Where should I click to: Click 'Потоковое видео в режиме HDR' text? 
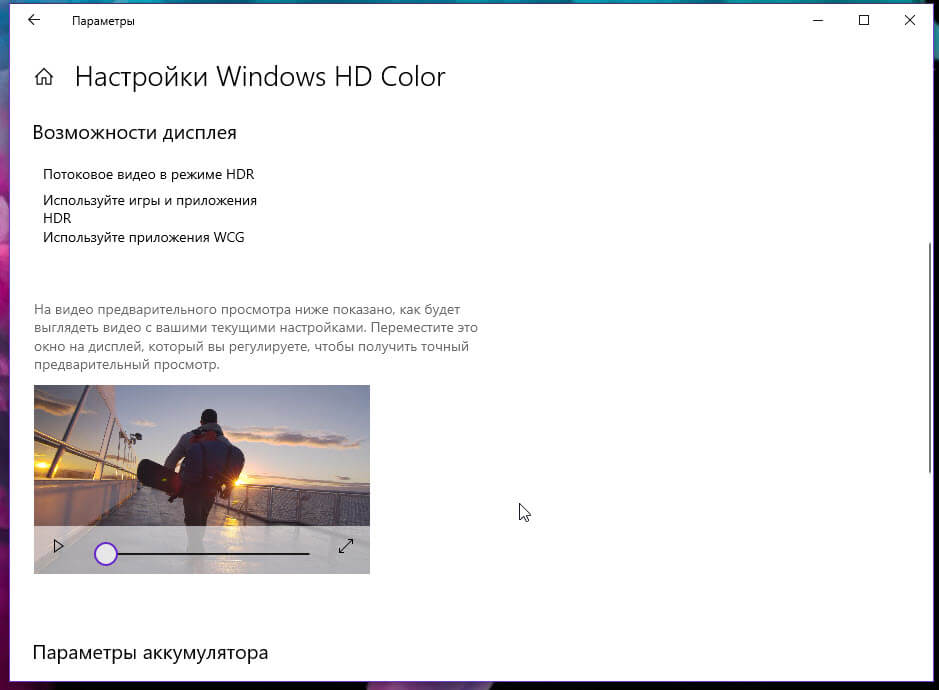[149, 174]
